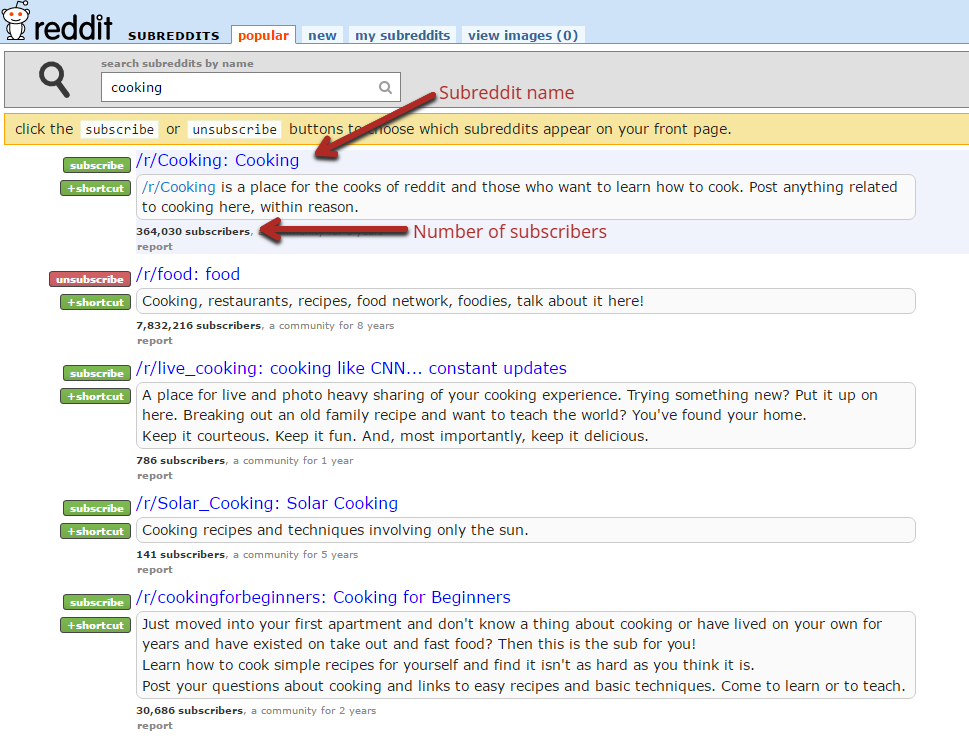The height and width of the screenshot is (738, 969).
Task: Click the 'unsubscribe' word in the yellow infobar
Action: [234, 129]
